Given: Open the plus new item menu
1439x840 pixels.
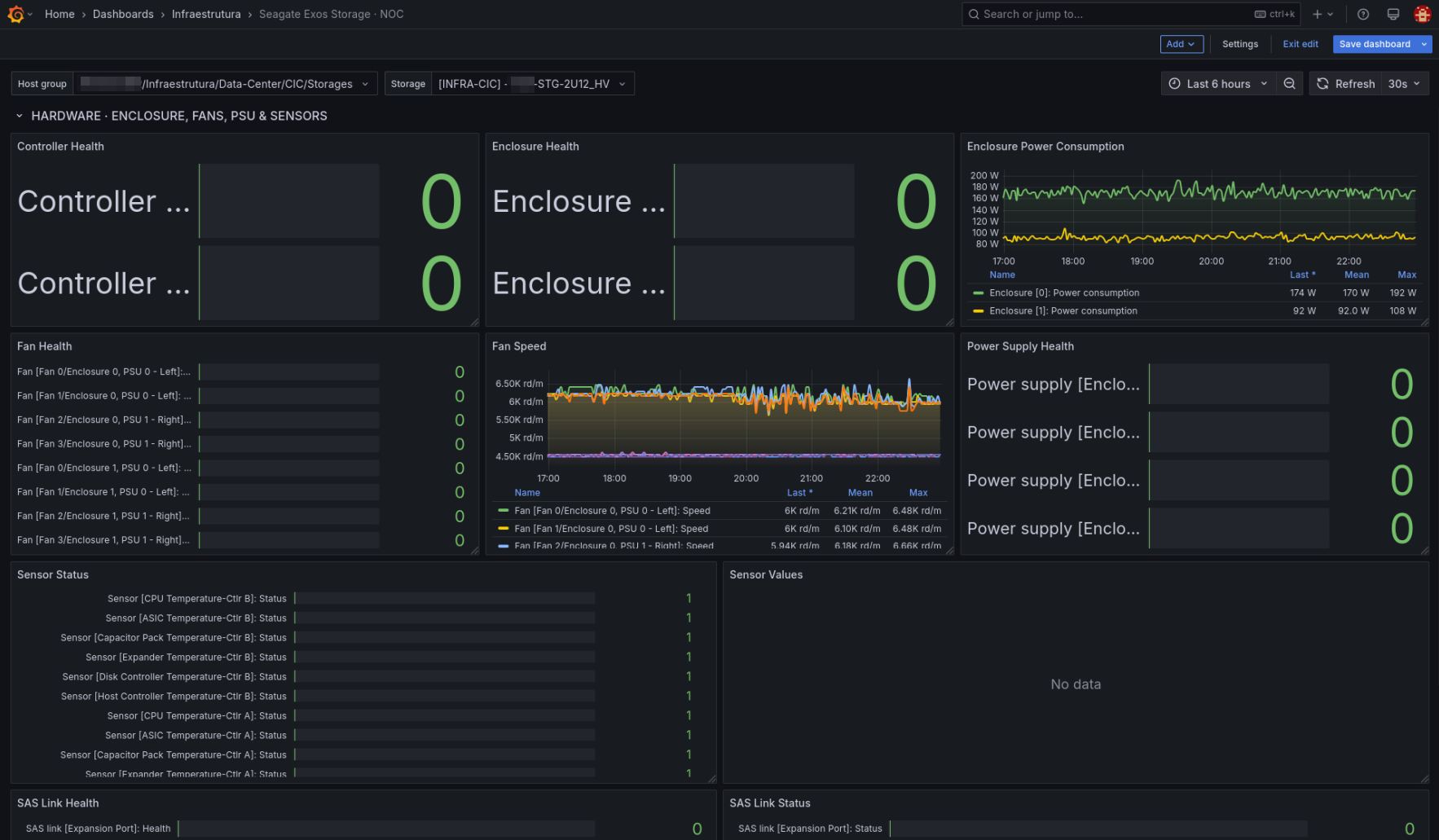Looking at the screenshot, I should pyautogui.click(x=1322, y=14).
